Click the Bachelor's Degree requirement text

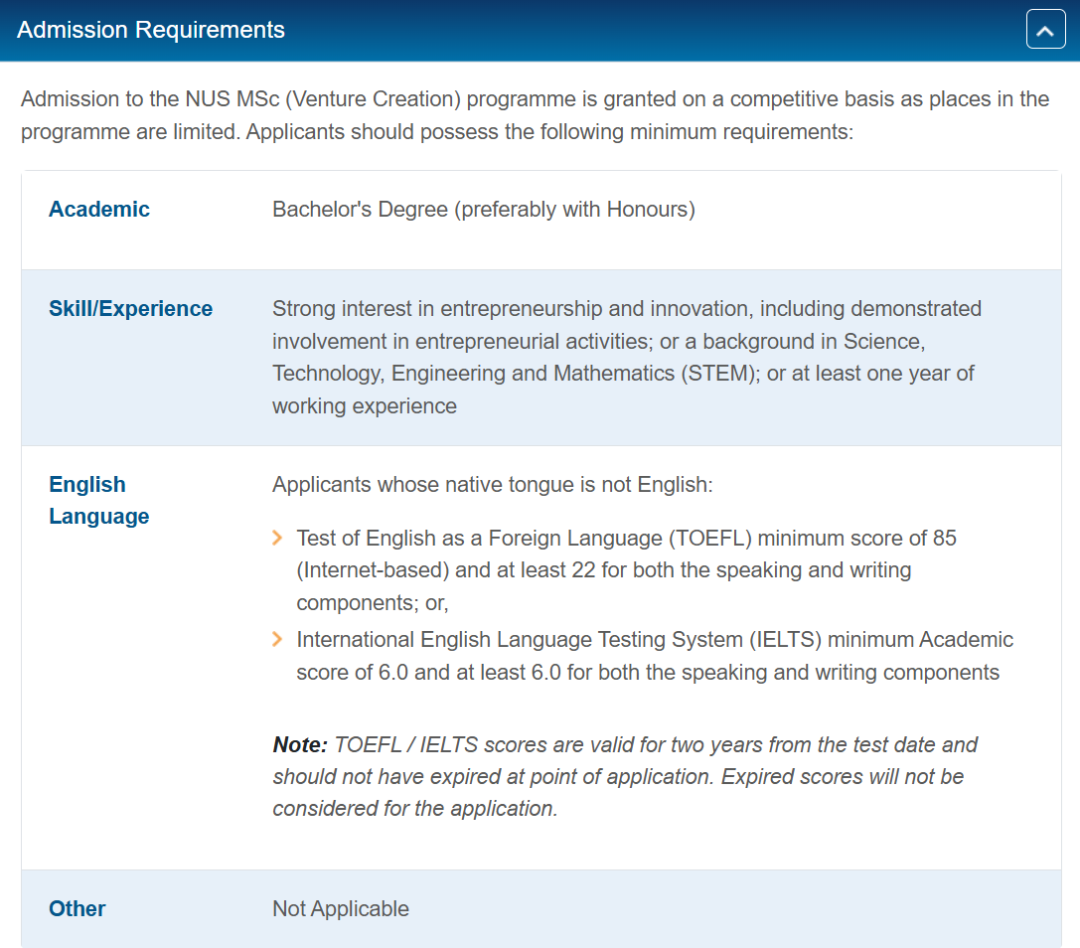[483, 209]
